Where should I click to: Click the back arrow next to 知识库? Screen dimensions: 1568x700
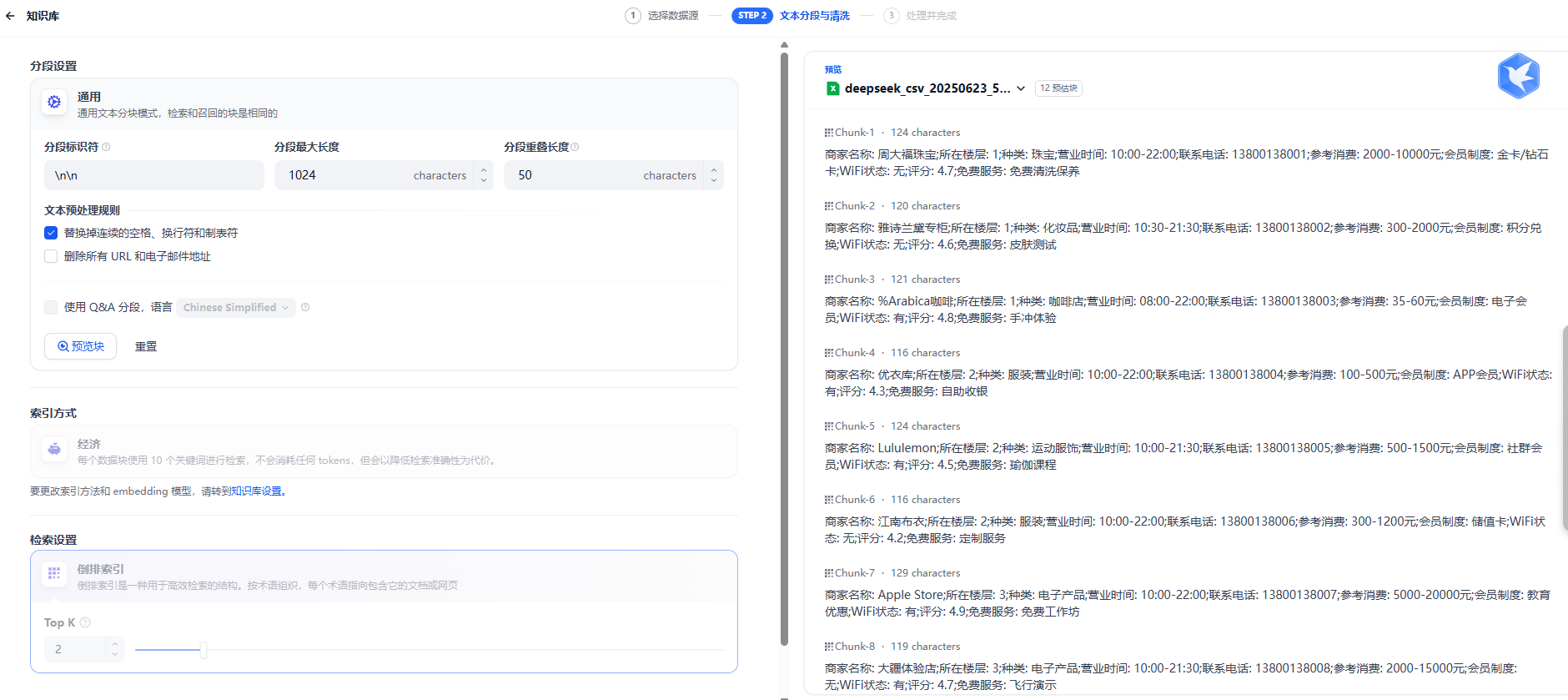[x=10, y=16]
